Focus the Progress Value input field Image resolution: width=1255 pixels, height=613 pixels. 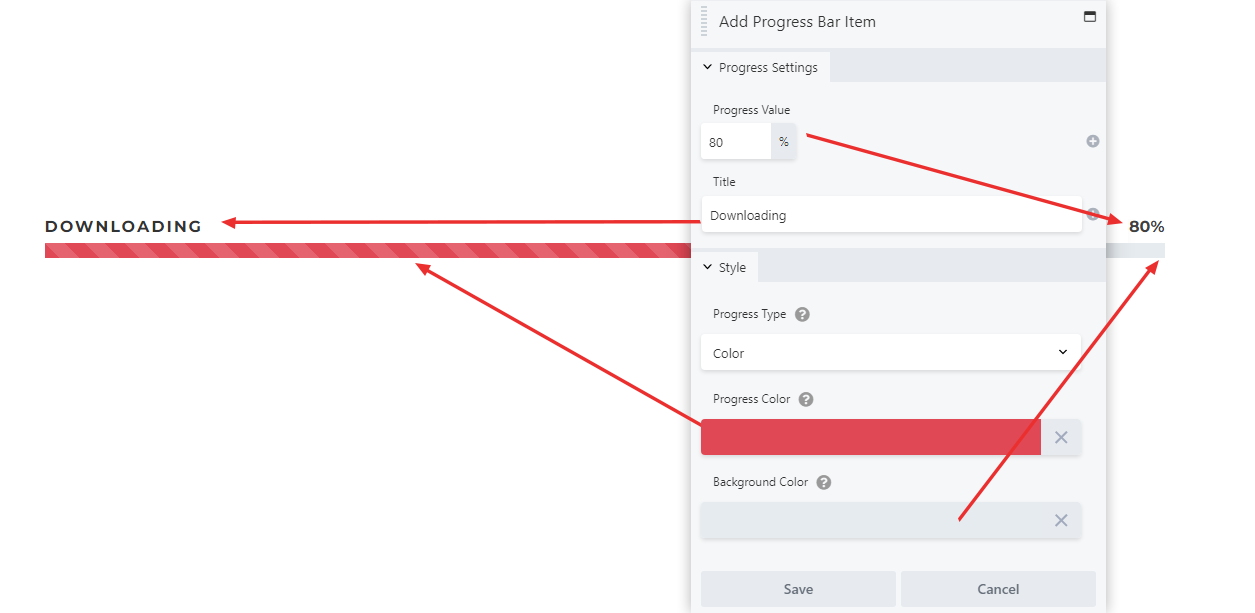tap(736, 142)
